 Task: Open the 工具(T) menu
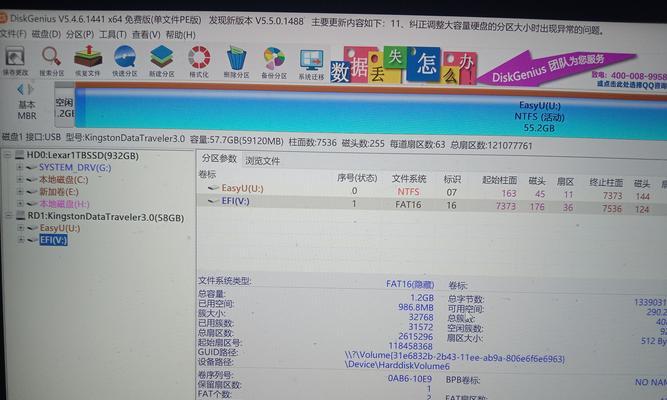113,34
